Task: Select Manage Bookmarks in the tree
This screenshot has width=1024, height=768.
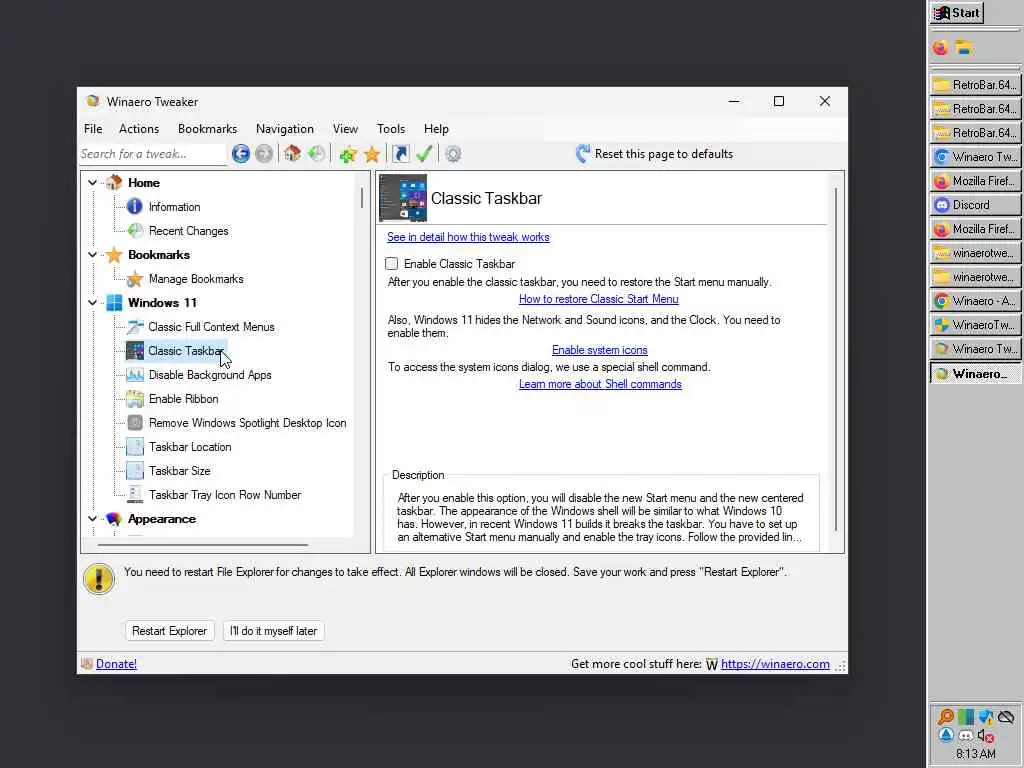Action: pos(196,279)
